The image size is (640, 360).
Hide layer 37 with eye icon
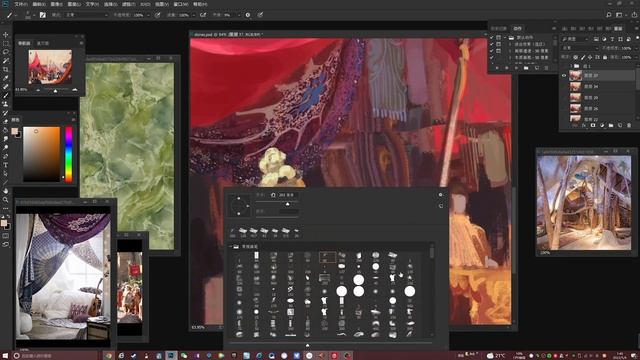[x=564, y=76]
